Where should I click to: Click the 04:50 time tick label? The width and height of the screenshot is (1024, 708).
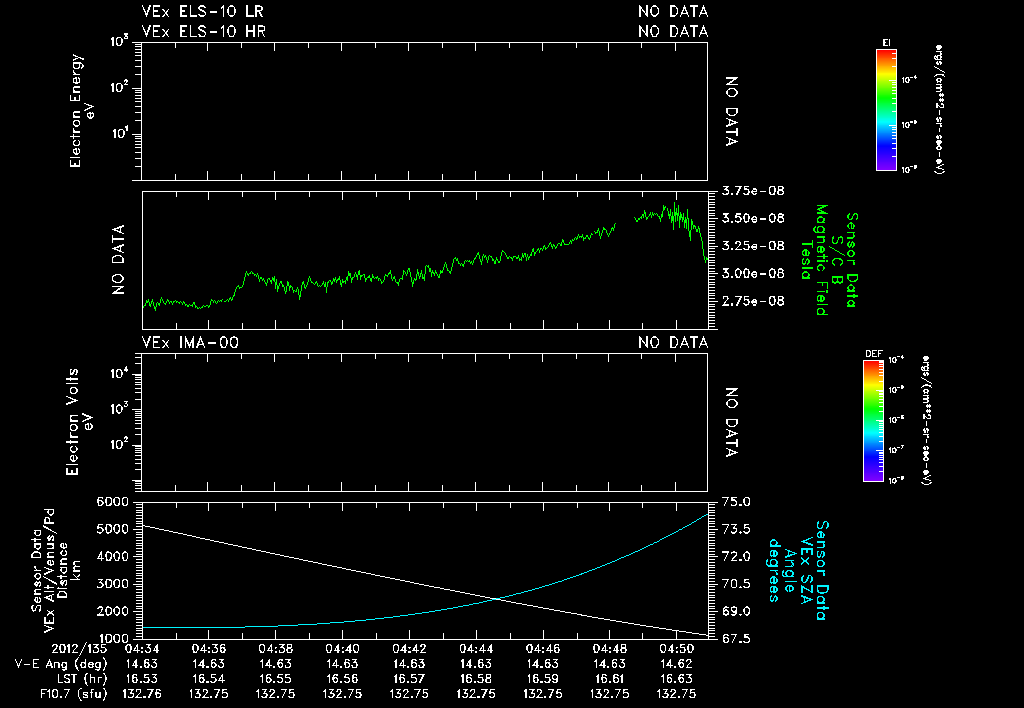(x=677, y=649)
